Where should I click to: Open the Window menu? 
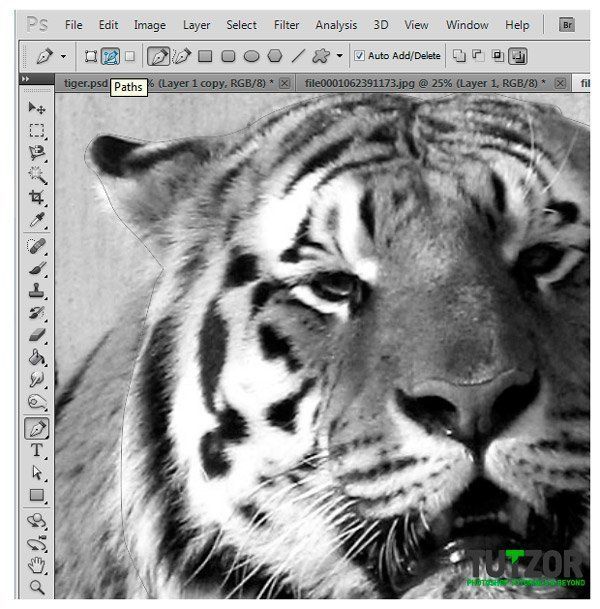point(467,25)
